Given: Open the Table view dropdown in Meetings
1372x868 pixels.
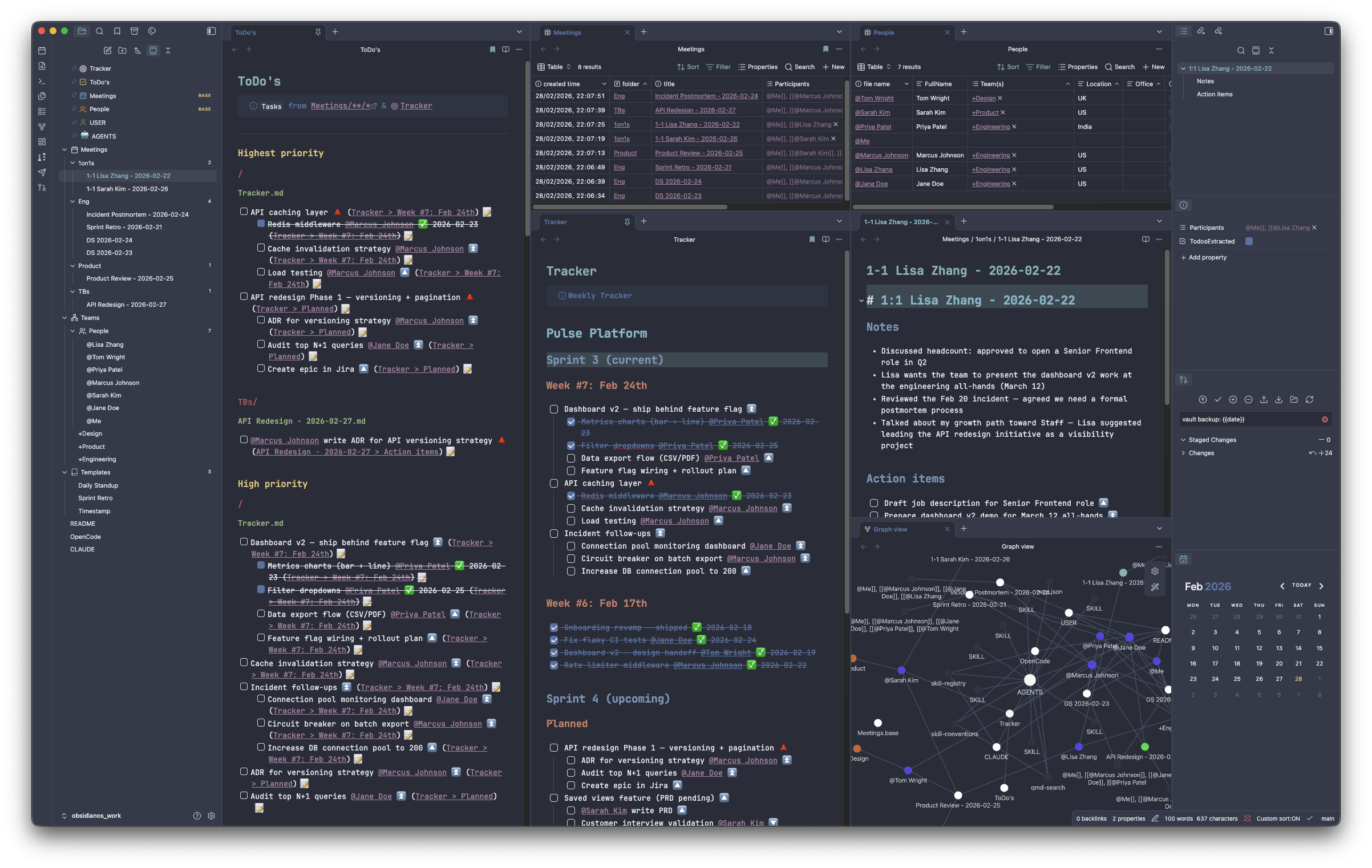Looking at the screenshot, I should [555, 67].
